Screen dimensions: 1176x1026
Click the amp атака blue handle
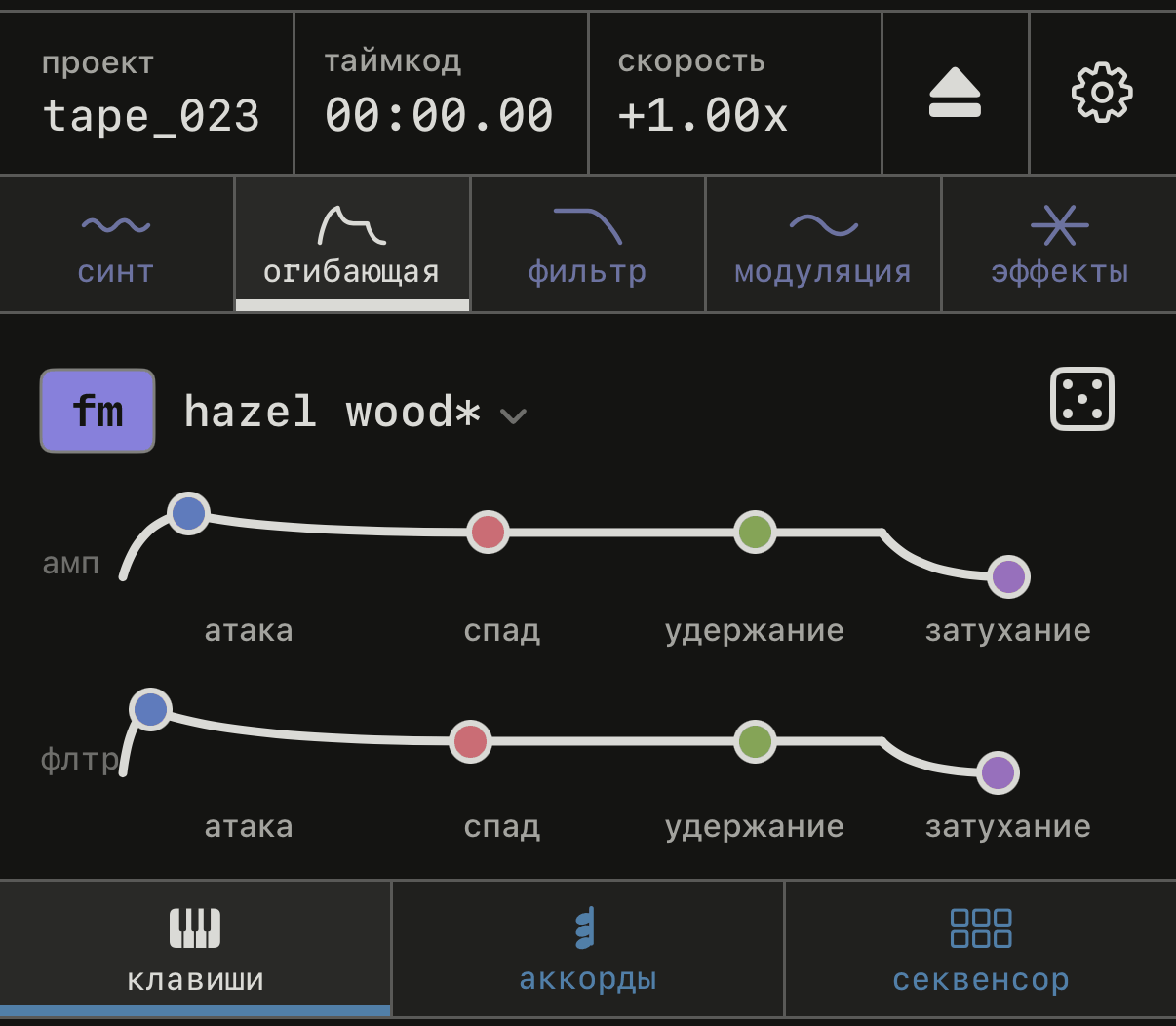pyautogui.click(x=188, y=513)
